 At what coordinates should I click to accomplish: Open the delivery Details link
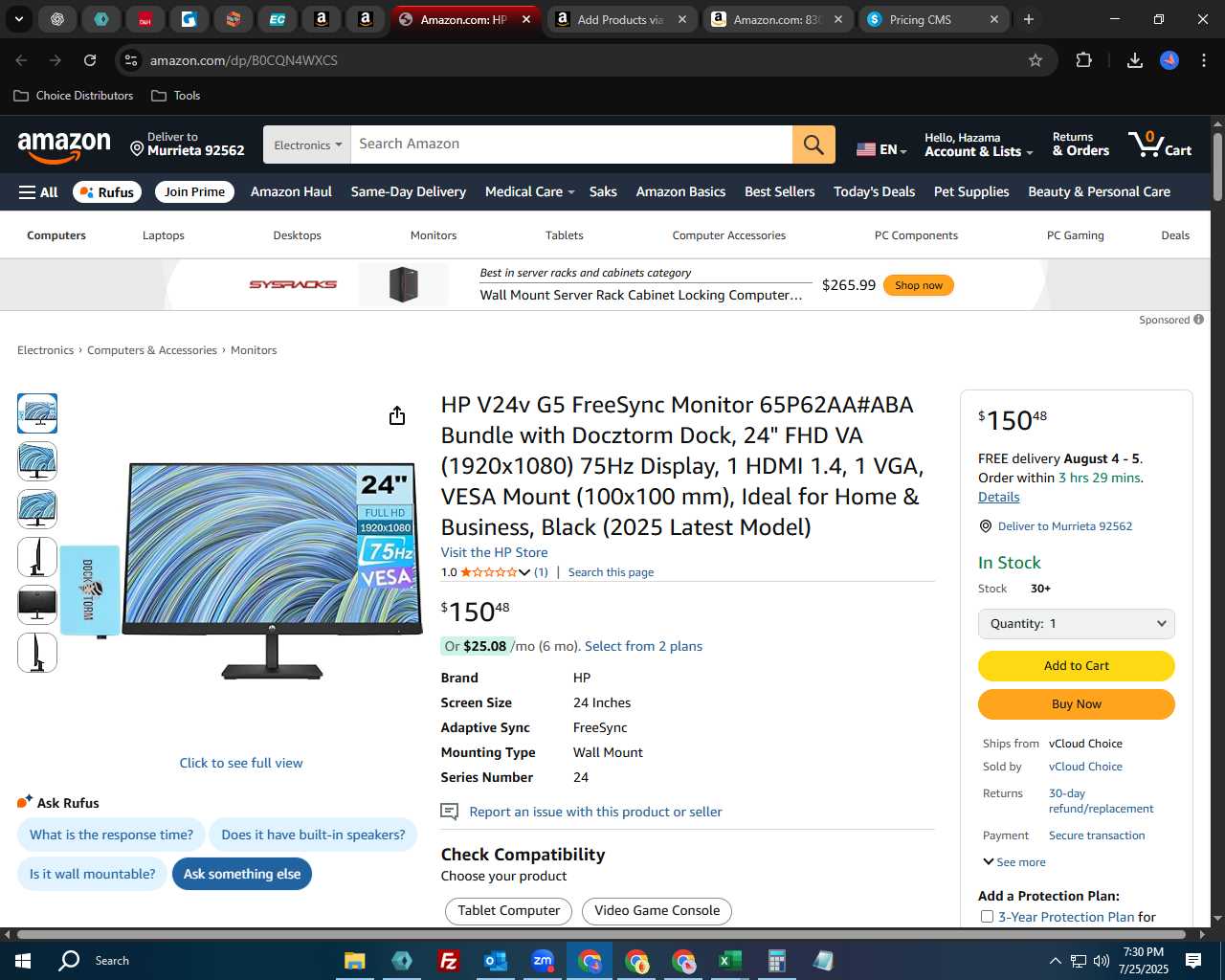click(x=998, y=497)
